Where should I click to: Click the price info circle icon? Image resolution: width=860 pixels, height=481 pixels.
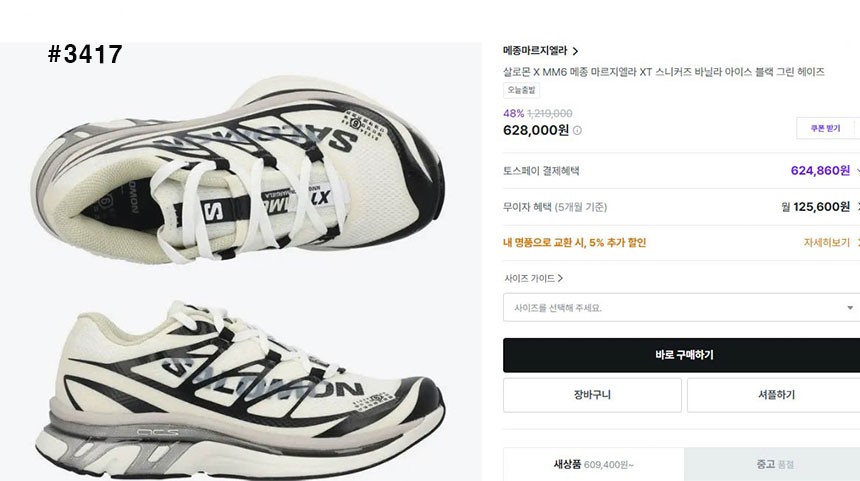pos(577,130)
